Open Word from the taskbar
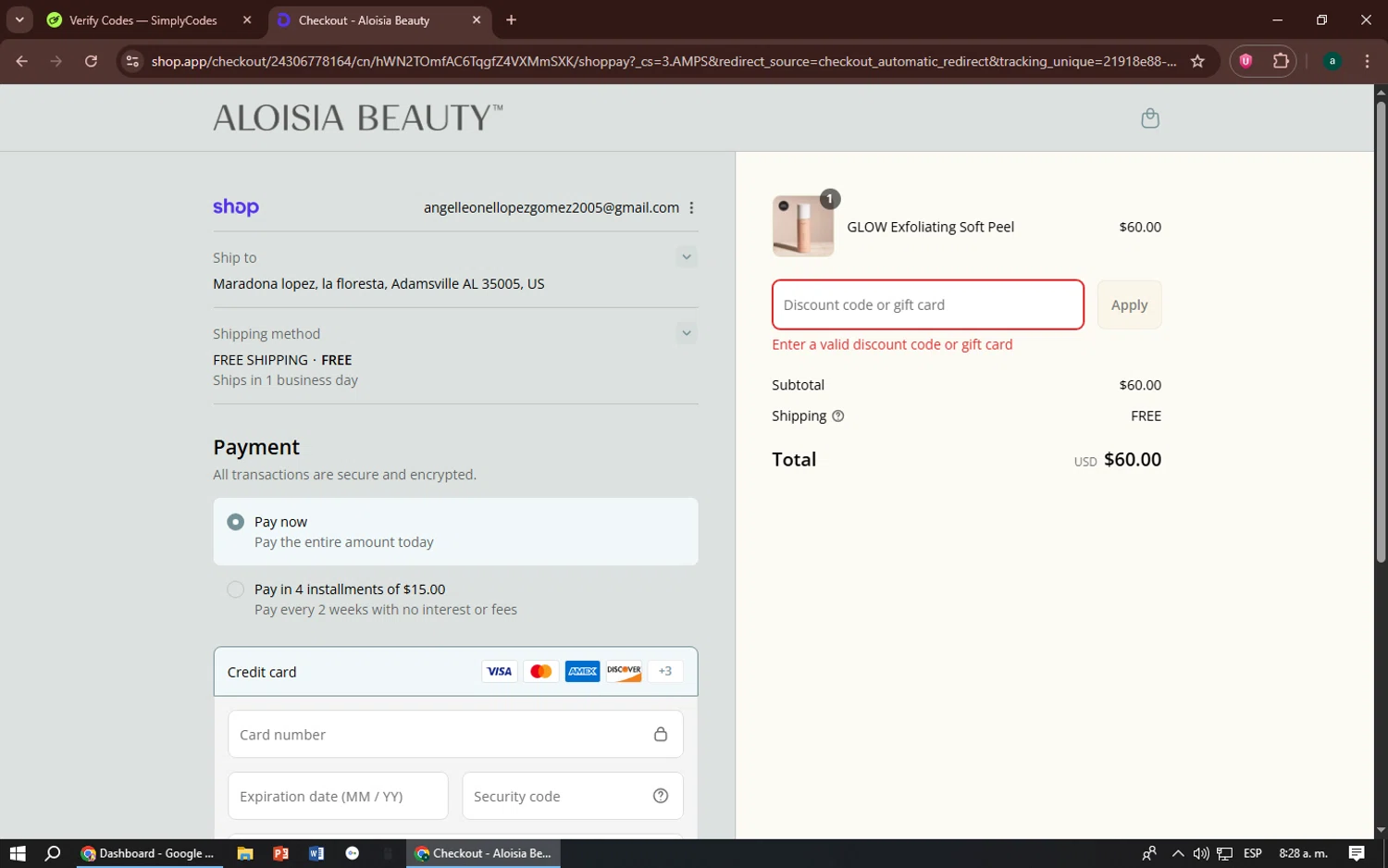Viewport: 1388px width, 868px height. coord(316,853)
